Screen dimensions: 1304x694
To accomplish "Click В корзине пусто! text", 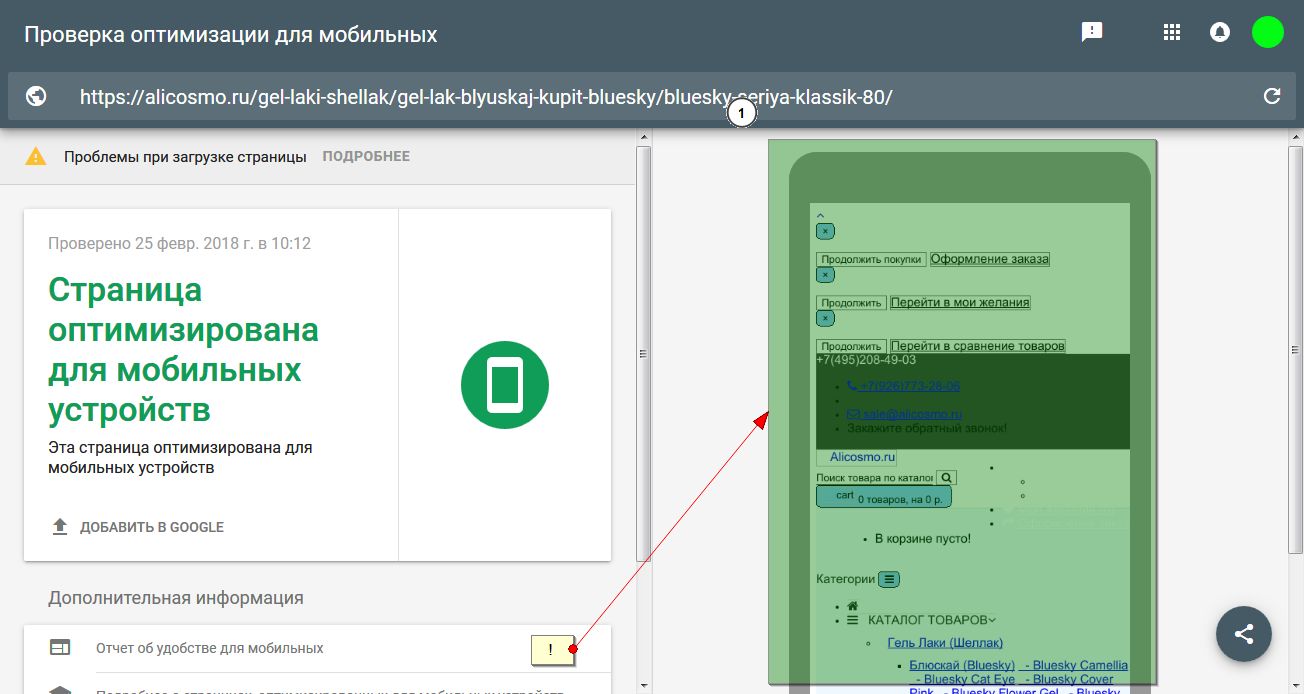I will pos(923,539).
